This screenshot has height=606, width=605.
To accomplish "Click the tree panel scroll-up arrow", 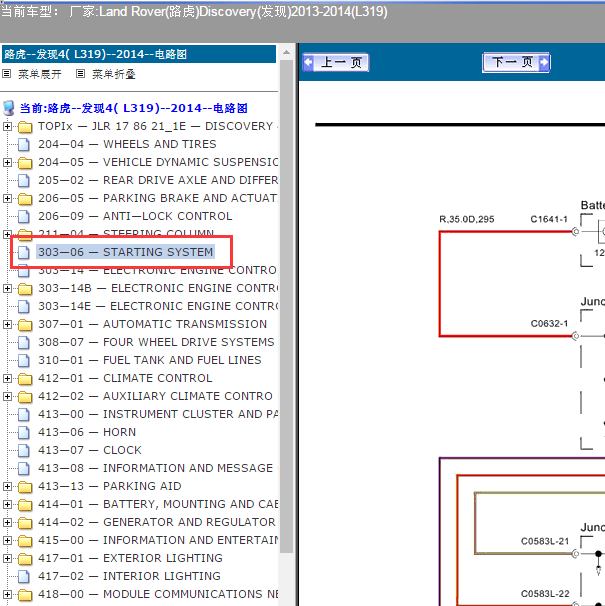I will pos(286,52).
